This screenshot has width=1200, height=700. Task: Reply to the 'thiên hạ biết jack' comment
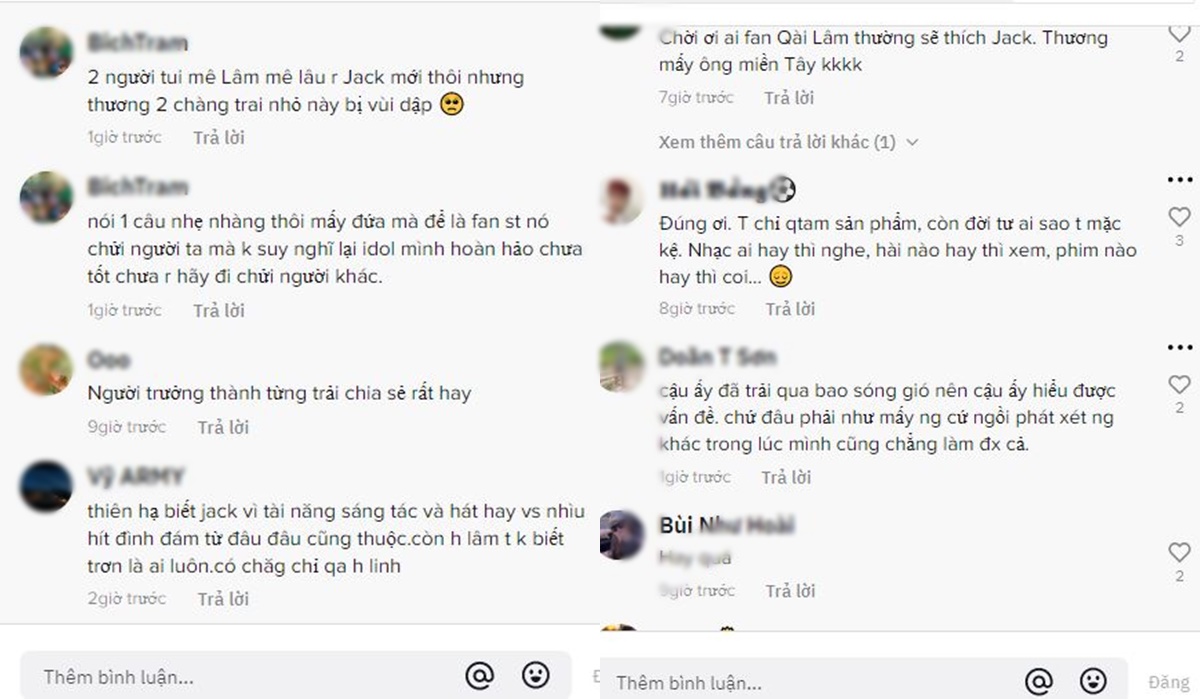(223, 599)
